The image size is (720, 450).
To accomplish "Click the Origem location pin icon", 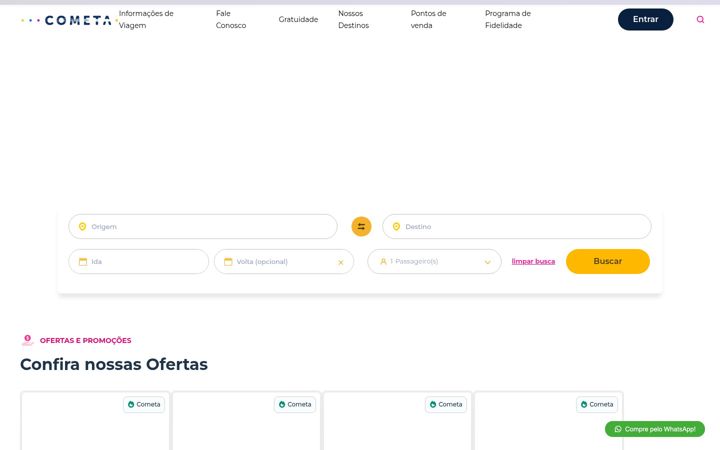I will point(83,226).
